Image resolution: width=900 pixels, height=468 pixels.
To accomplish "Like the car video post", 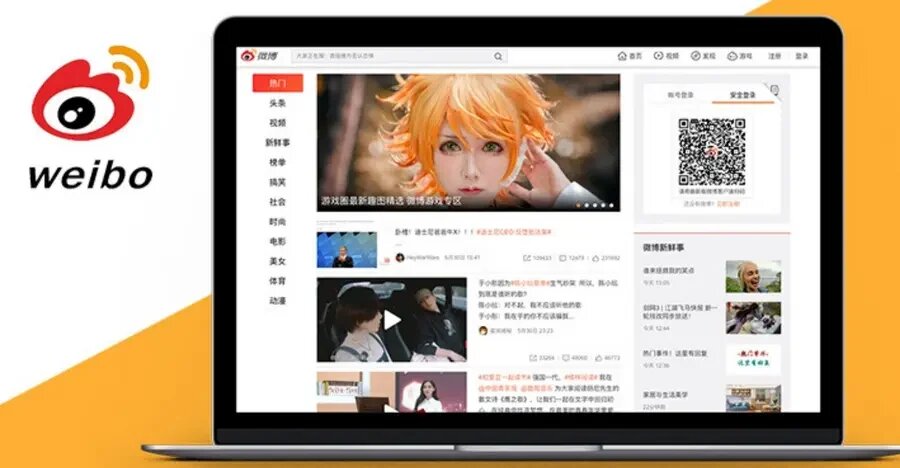I will [x=599, y=358].
